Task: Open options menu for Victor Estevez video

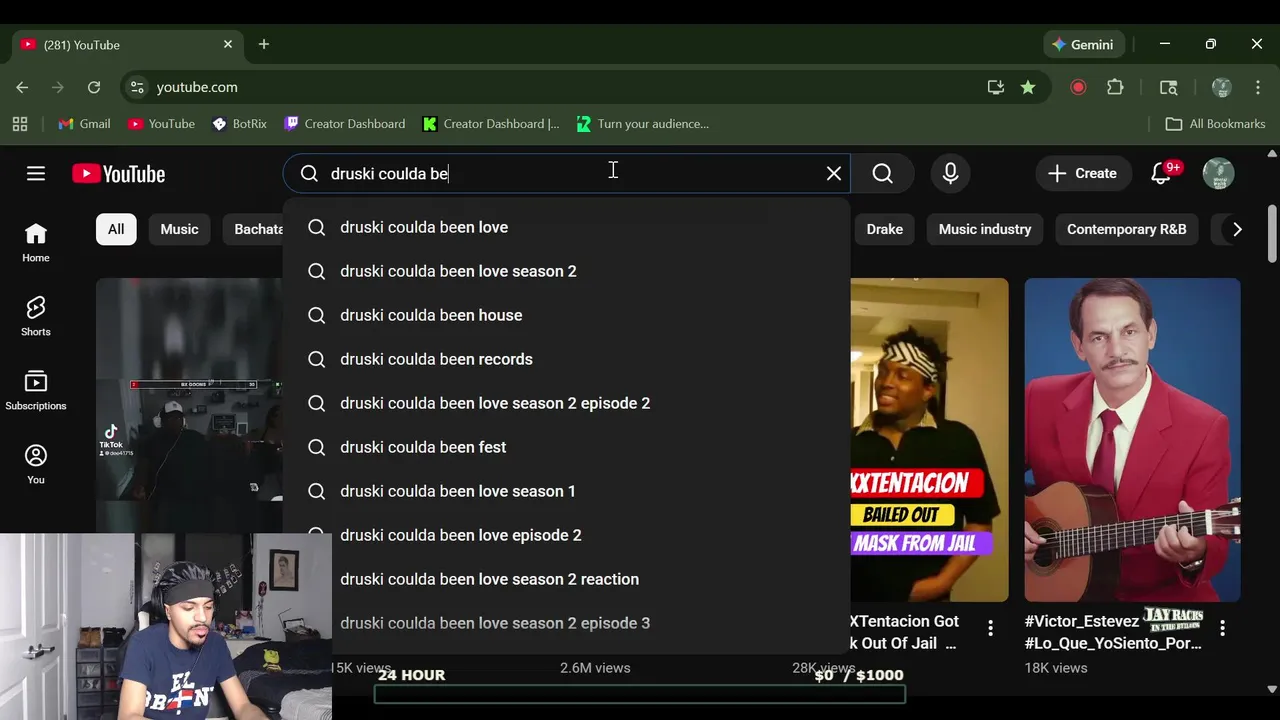Action: (x=1222, y=628)
